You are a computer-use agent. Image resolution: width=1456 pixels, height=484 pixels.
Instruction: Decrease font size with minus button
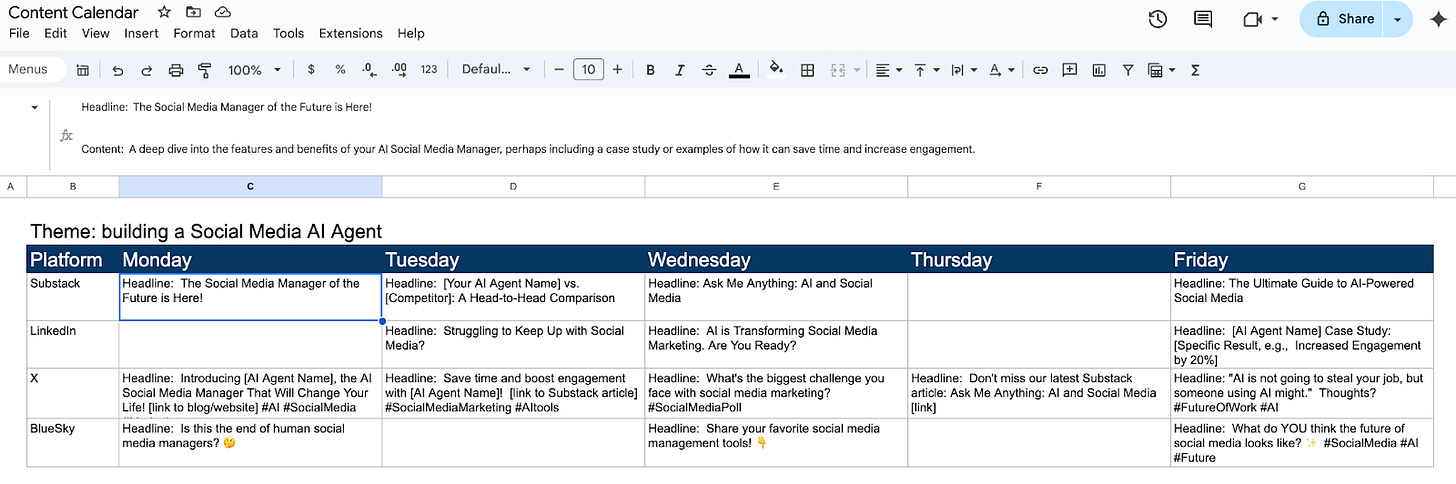559,70
